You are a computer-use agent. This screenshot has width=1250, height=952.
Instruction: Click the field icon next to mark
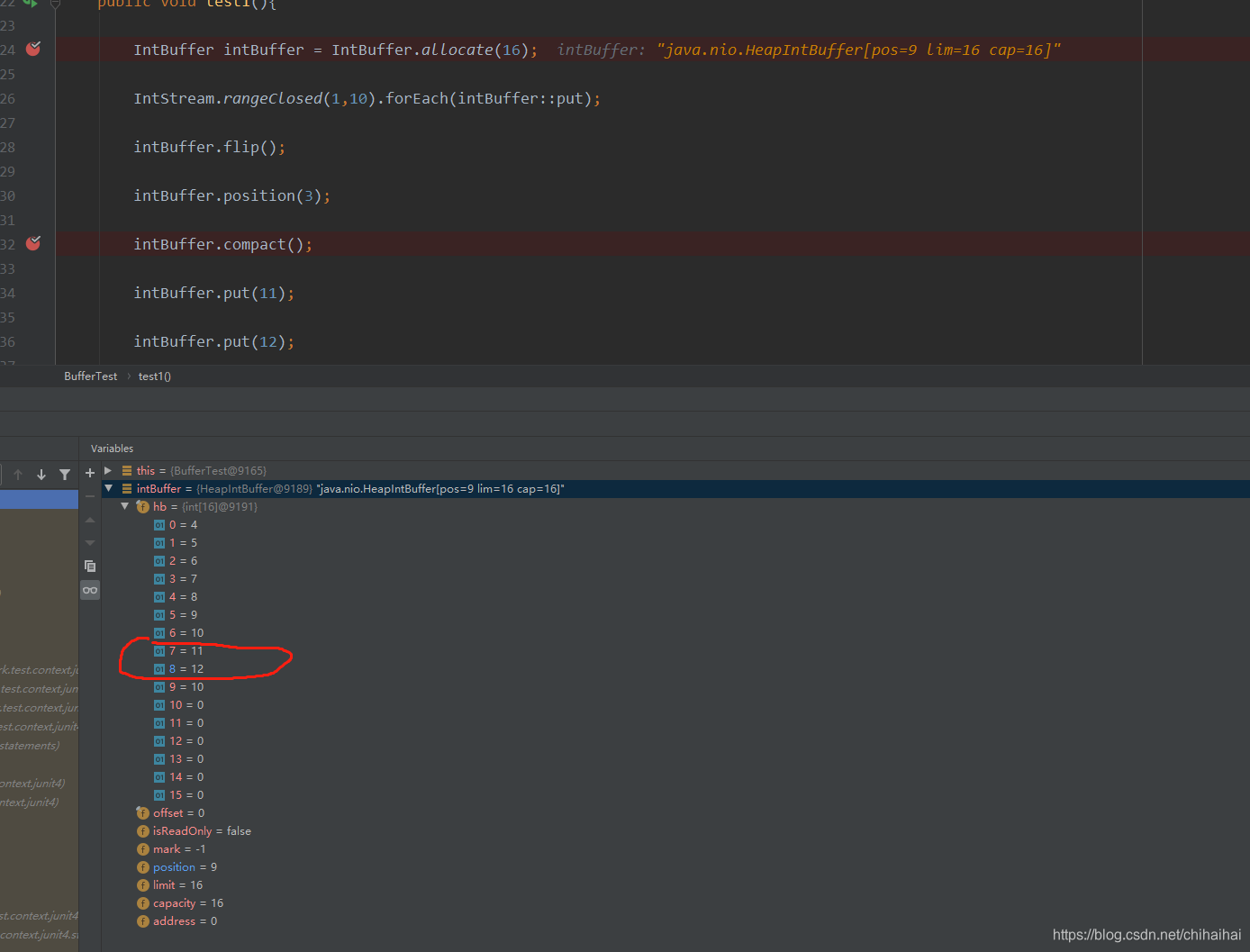click(142, 849)
